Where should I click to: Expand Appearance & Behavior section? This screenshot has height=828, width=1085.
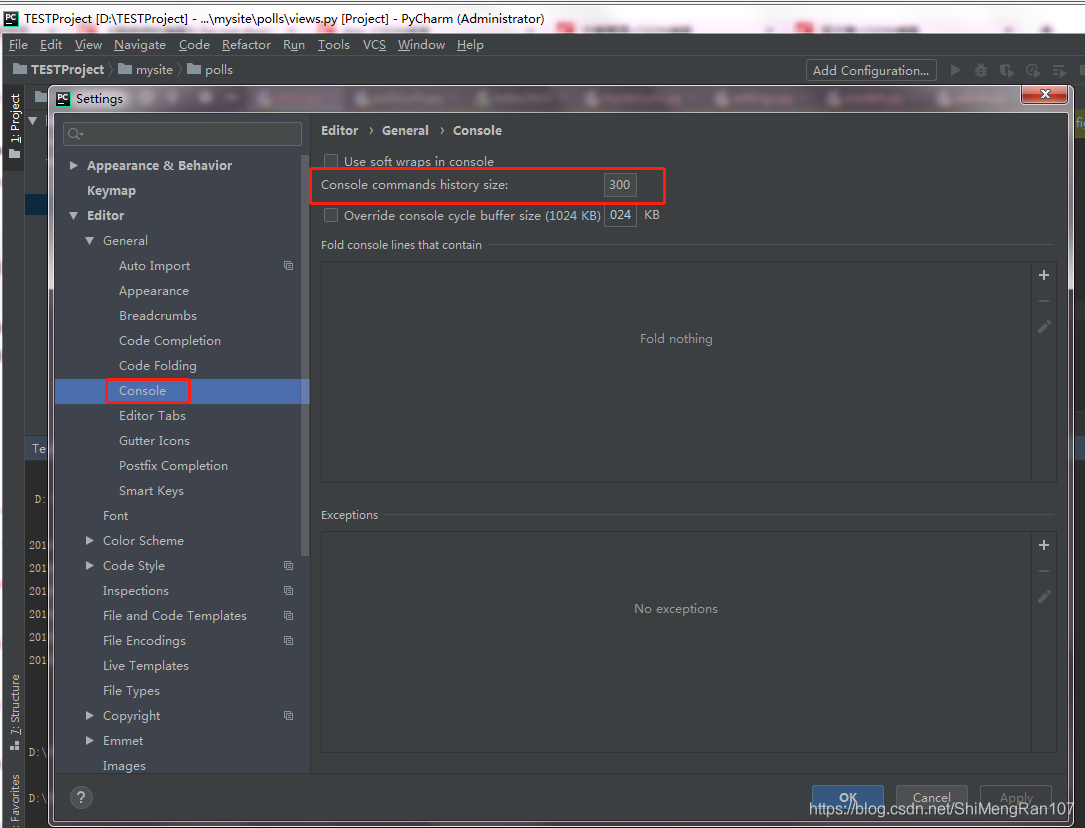point(73,166)
